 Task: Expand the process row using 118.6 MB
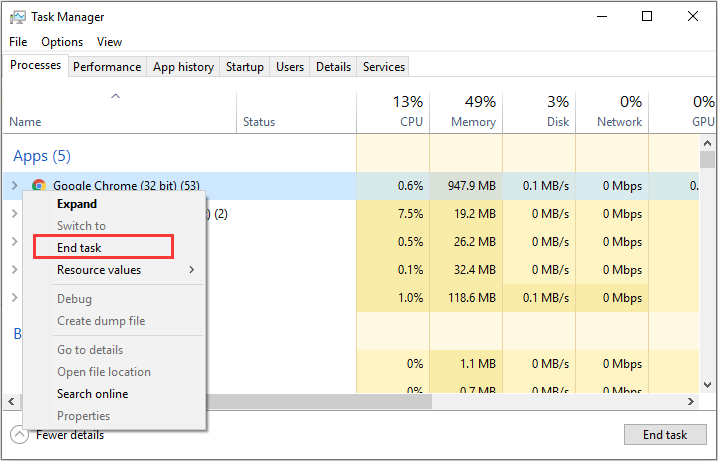tap(14, 298)
